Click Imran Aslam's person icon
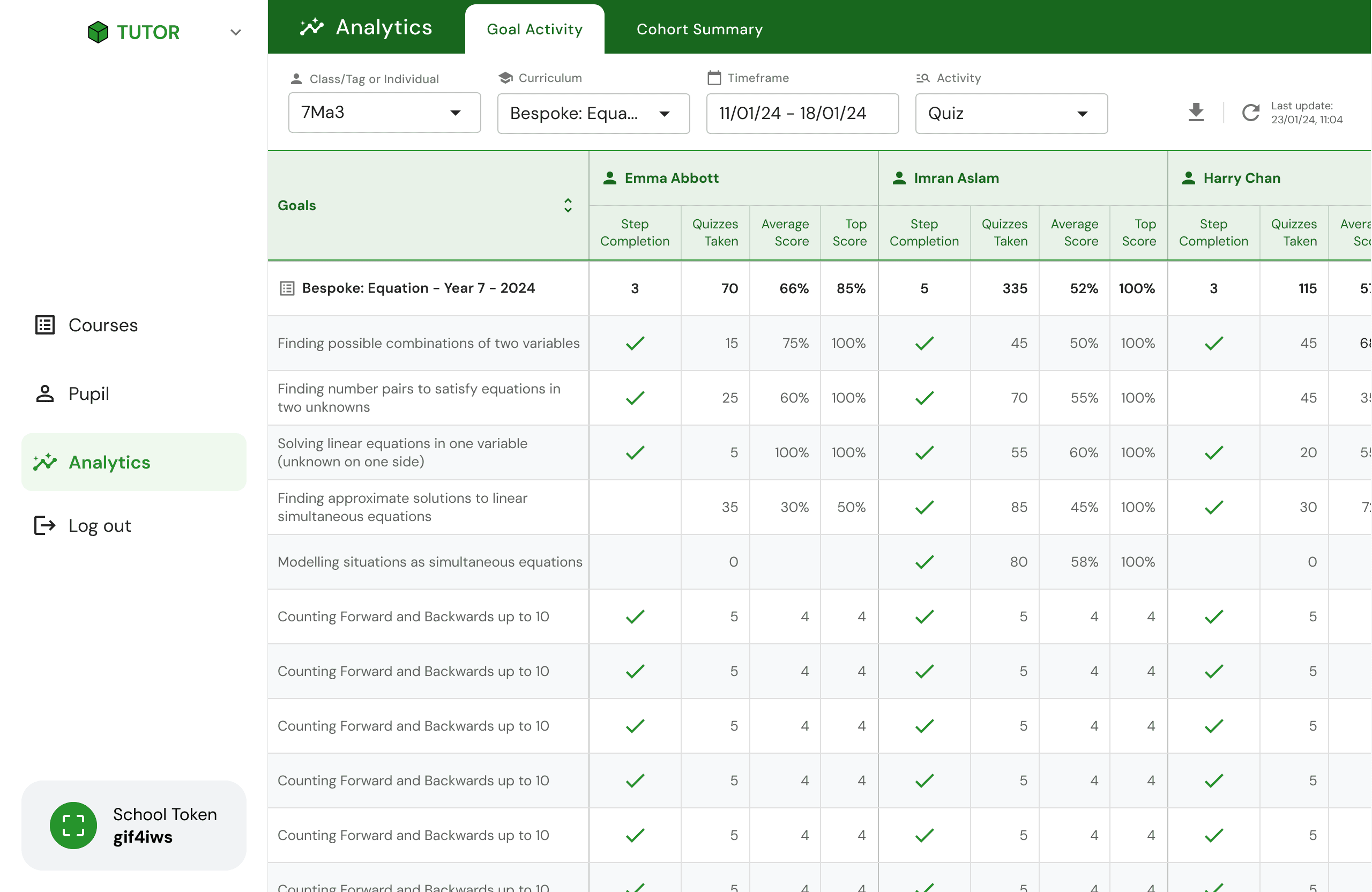Viewport: 1372px width, 892px height. [899, 178]
